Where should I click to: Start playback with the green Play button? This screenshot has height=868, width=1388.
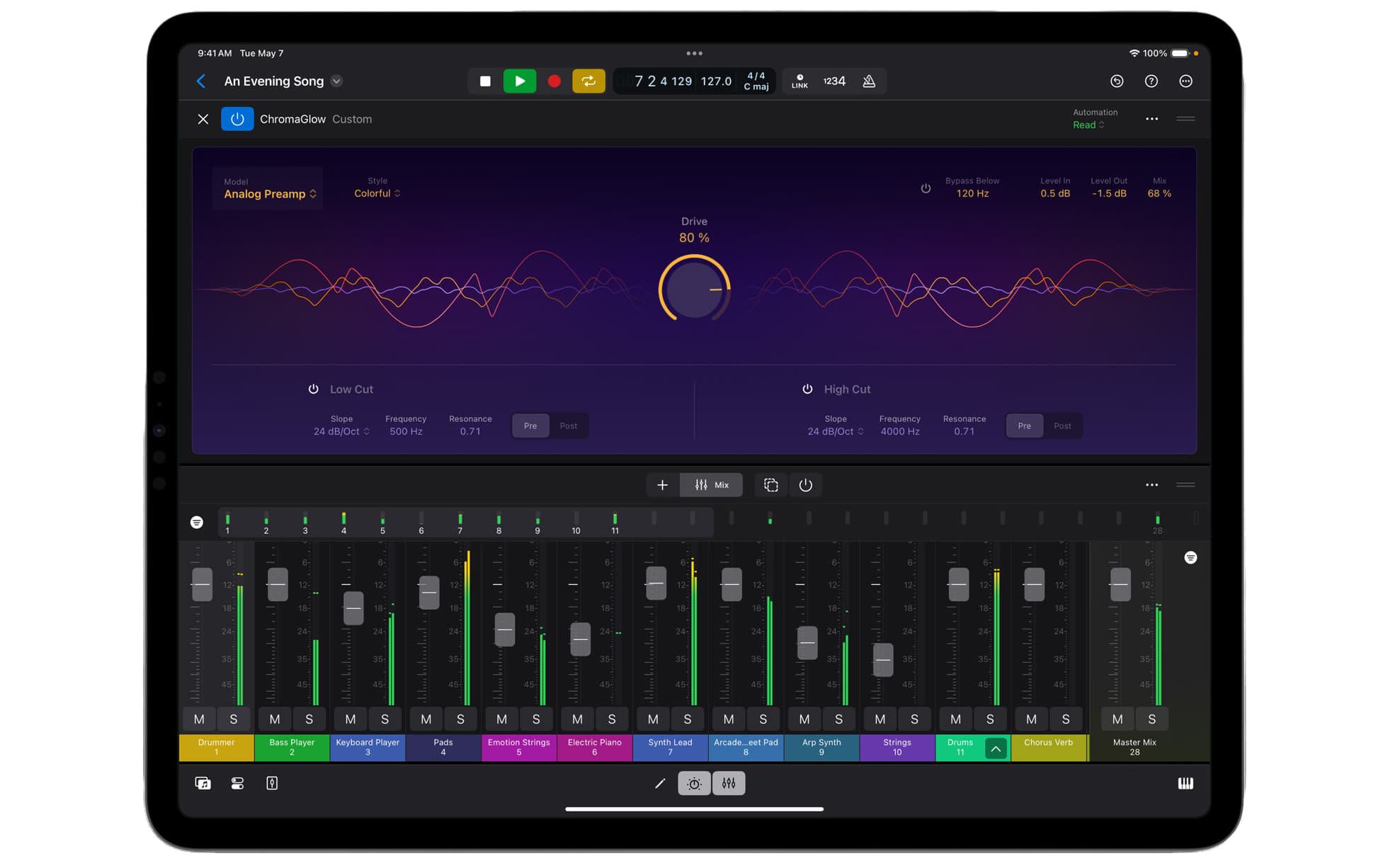(x=519, y=81)
